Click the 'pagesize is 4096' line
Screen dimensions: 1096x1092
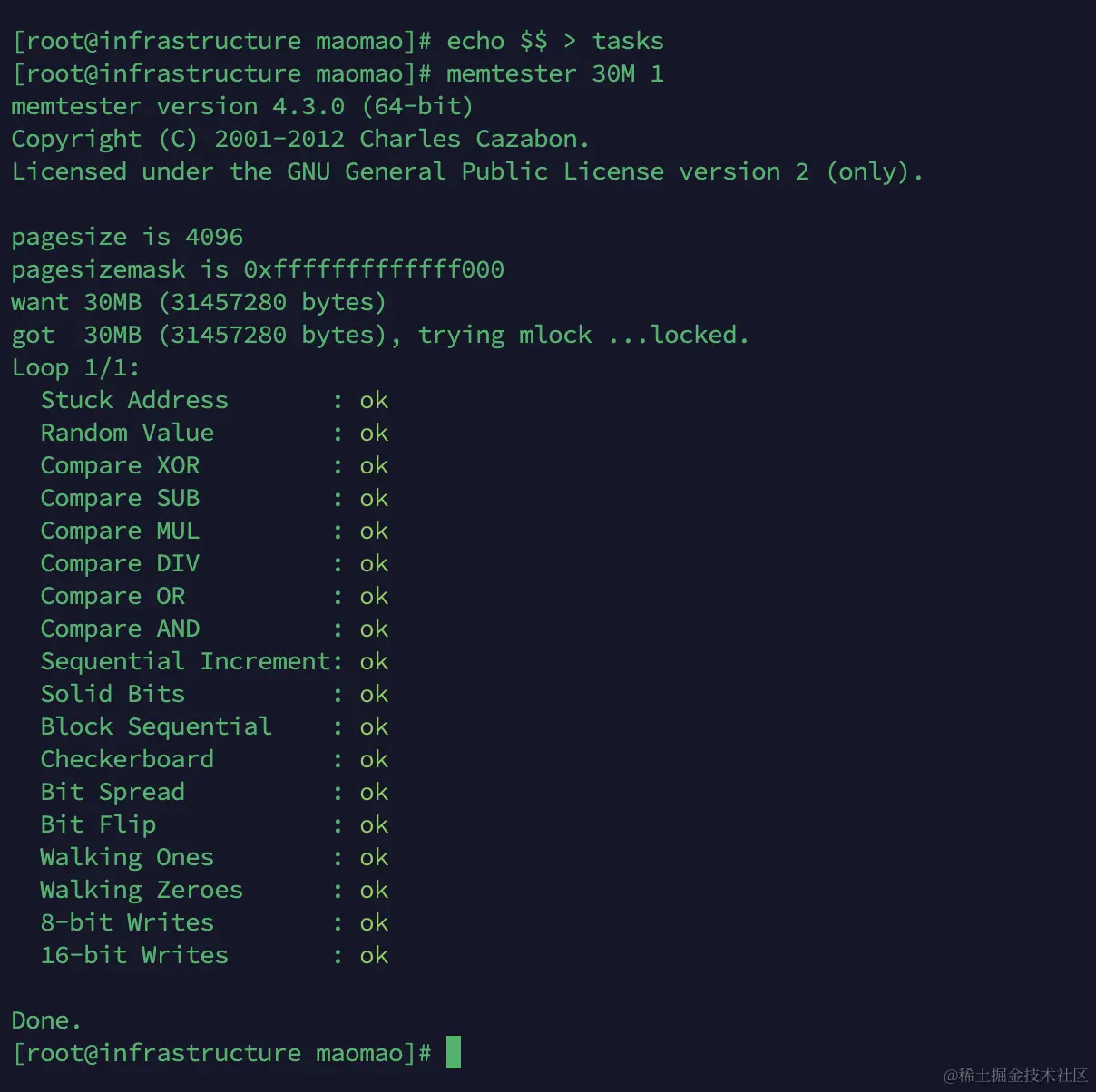127,238
